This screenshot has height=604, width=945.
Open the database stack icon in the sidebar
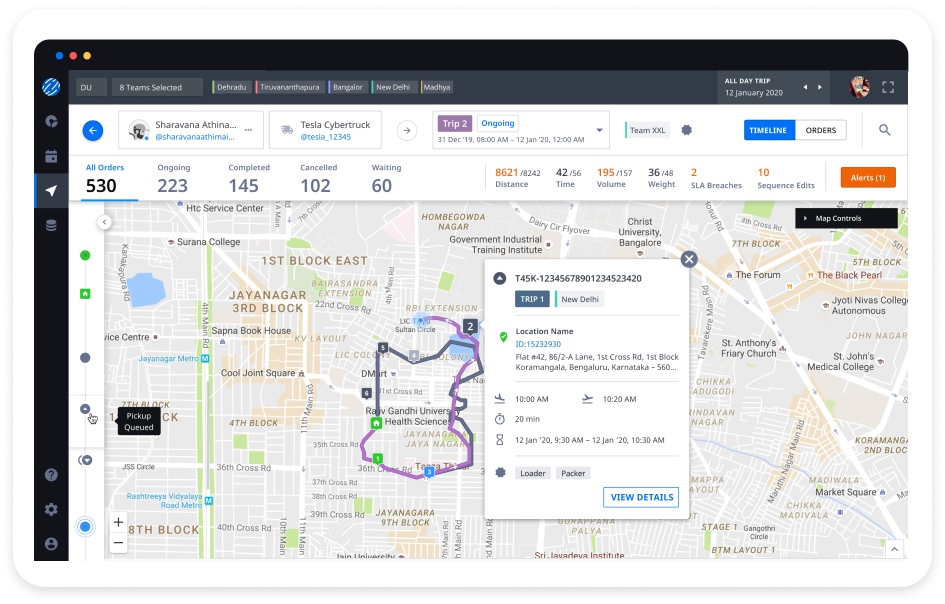51,226
